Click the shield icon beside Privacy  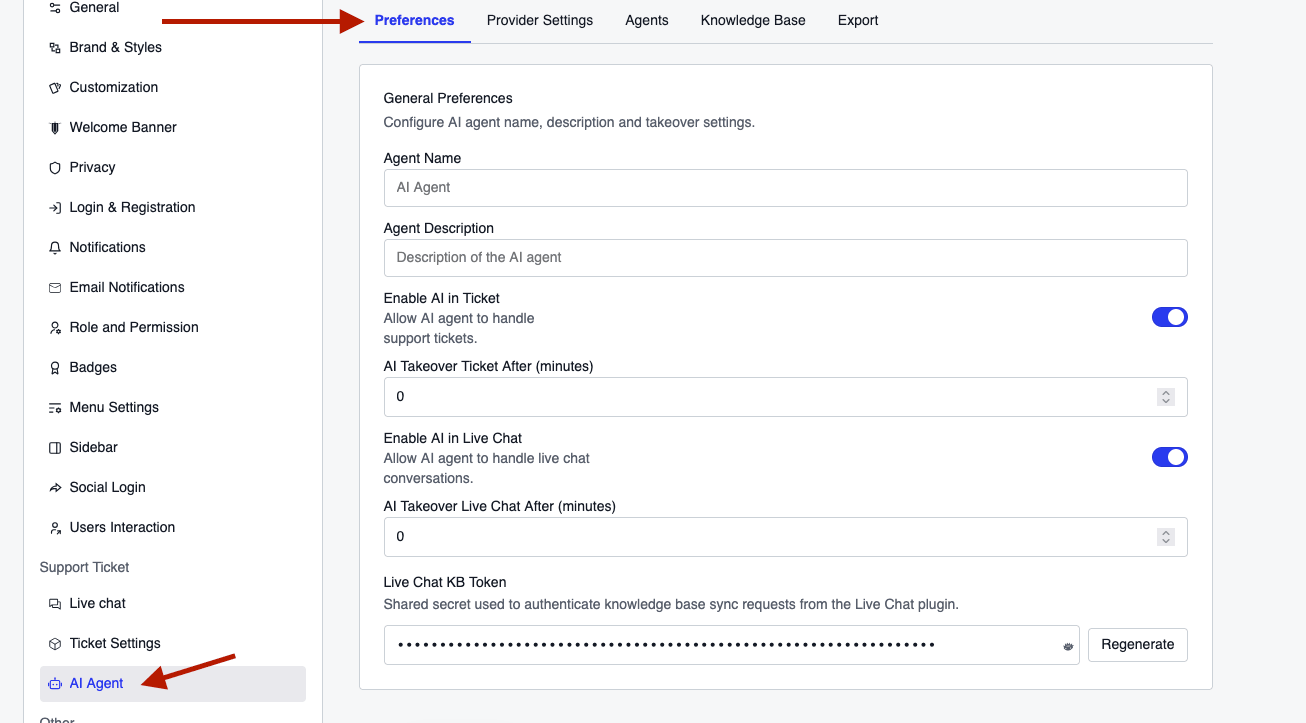(55, 168)
